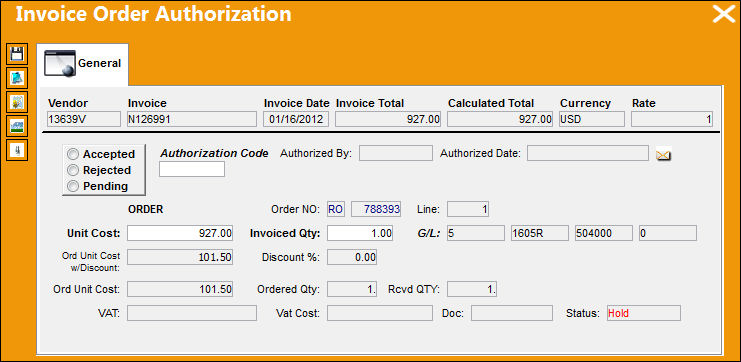Click the Vat Cost field
This screenshot has height=362, width=741.
pos(380,313)
